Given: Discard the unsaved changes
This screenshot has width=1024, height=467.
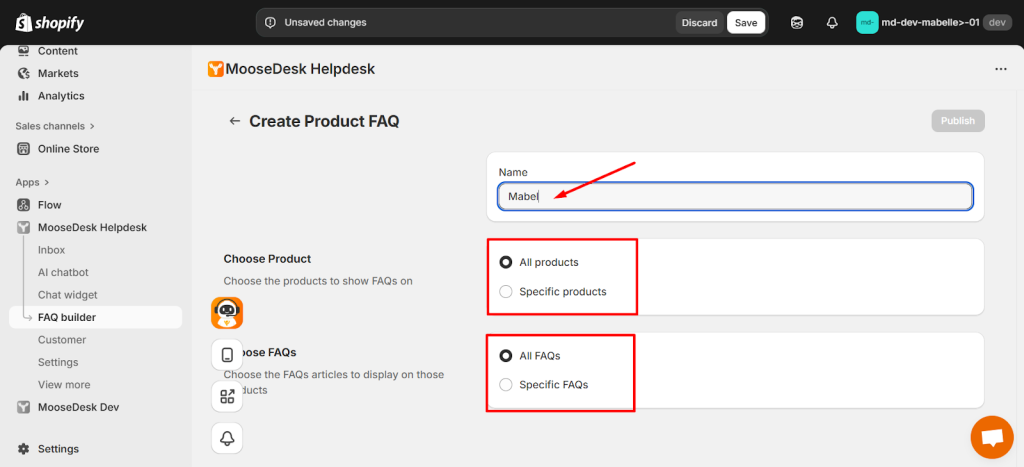Looking at the screenshot, I should 699,22.
